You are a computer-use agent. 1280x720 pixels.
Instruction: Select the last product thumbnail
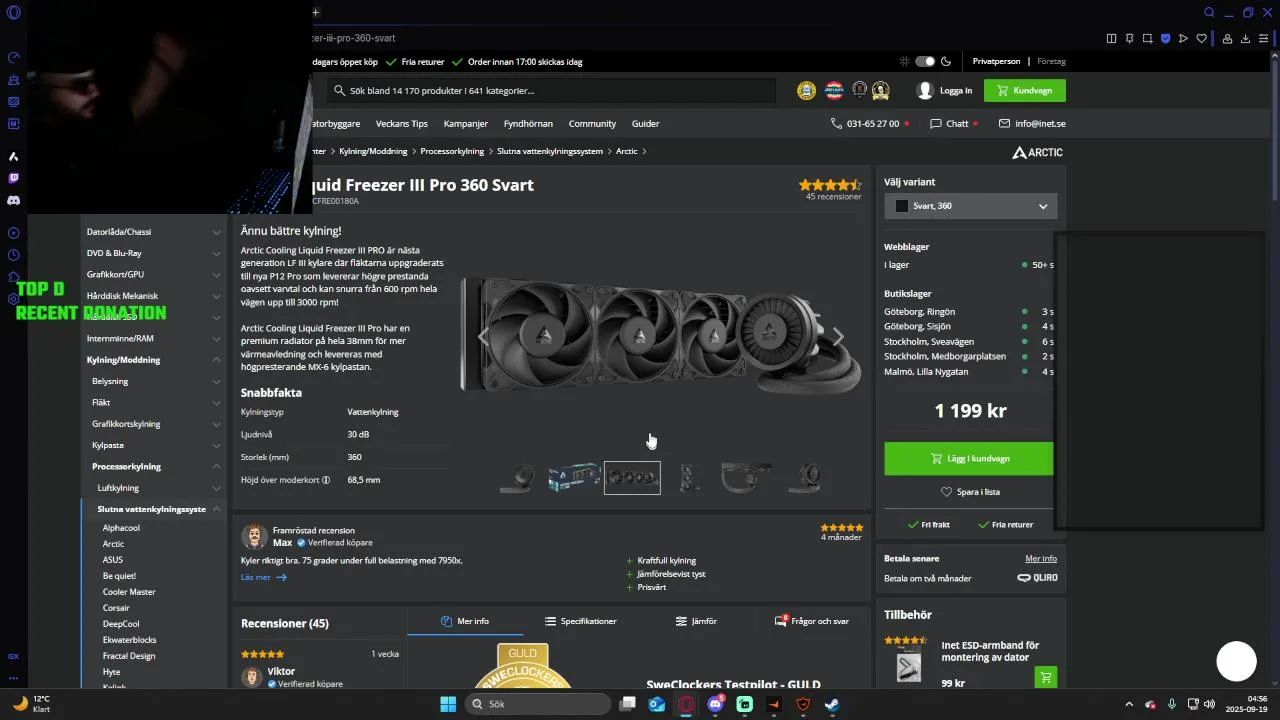point(803,477)
